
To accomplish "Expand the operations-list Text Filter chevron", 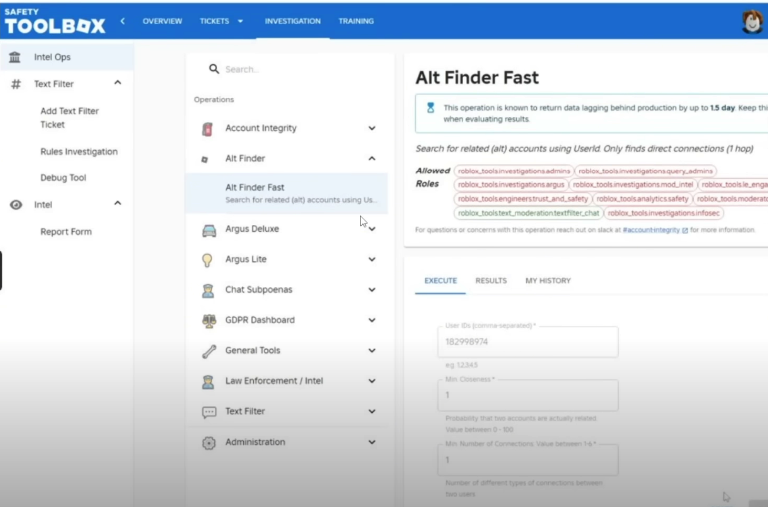I will coord(372,411).
